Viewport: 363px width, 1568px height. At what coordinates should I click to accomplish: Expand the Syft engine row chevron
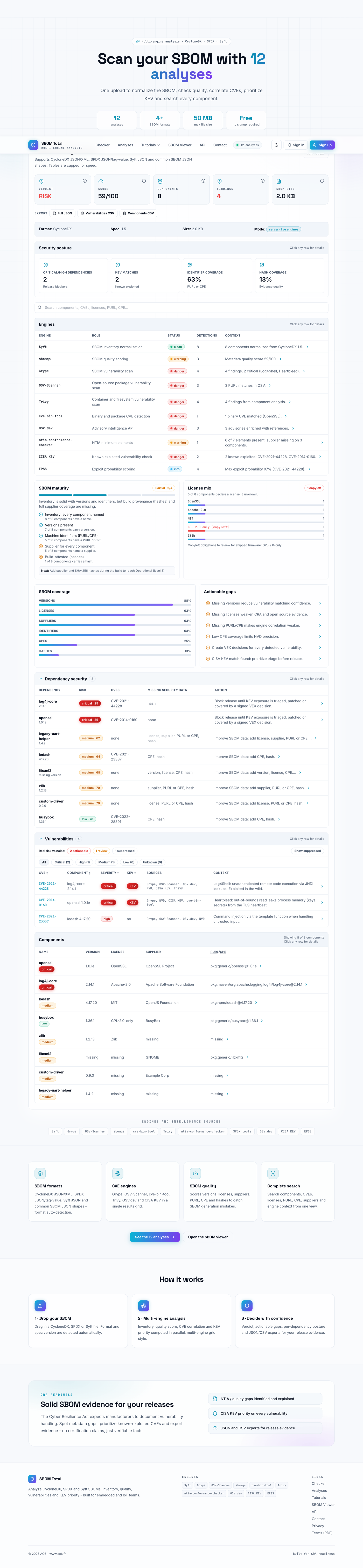click(307, 347)
